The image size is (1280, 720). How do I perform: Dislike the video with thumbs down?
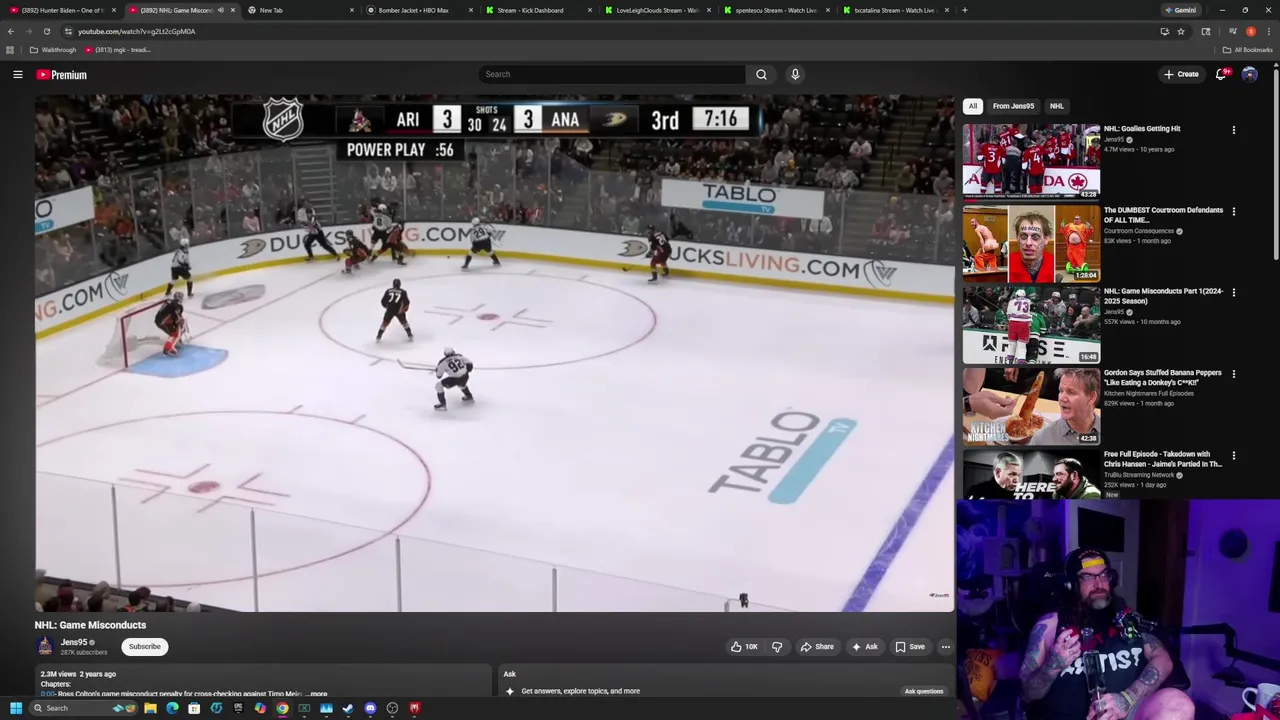pyautogui.click(x=777, y=646)
